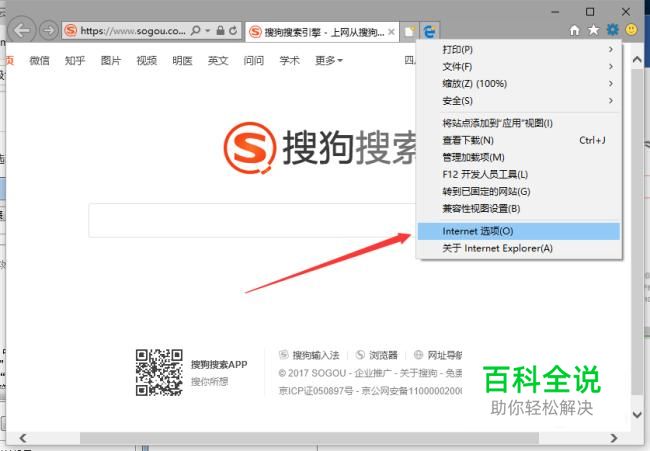Viewport: 650px width, 451px height.
Task: Open F12 开发人员工具(L)
Action: coord(519,175)
